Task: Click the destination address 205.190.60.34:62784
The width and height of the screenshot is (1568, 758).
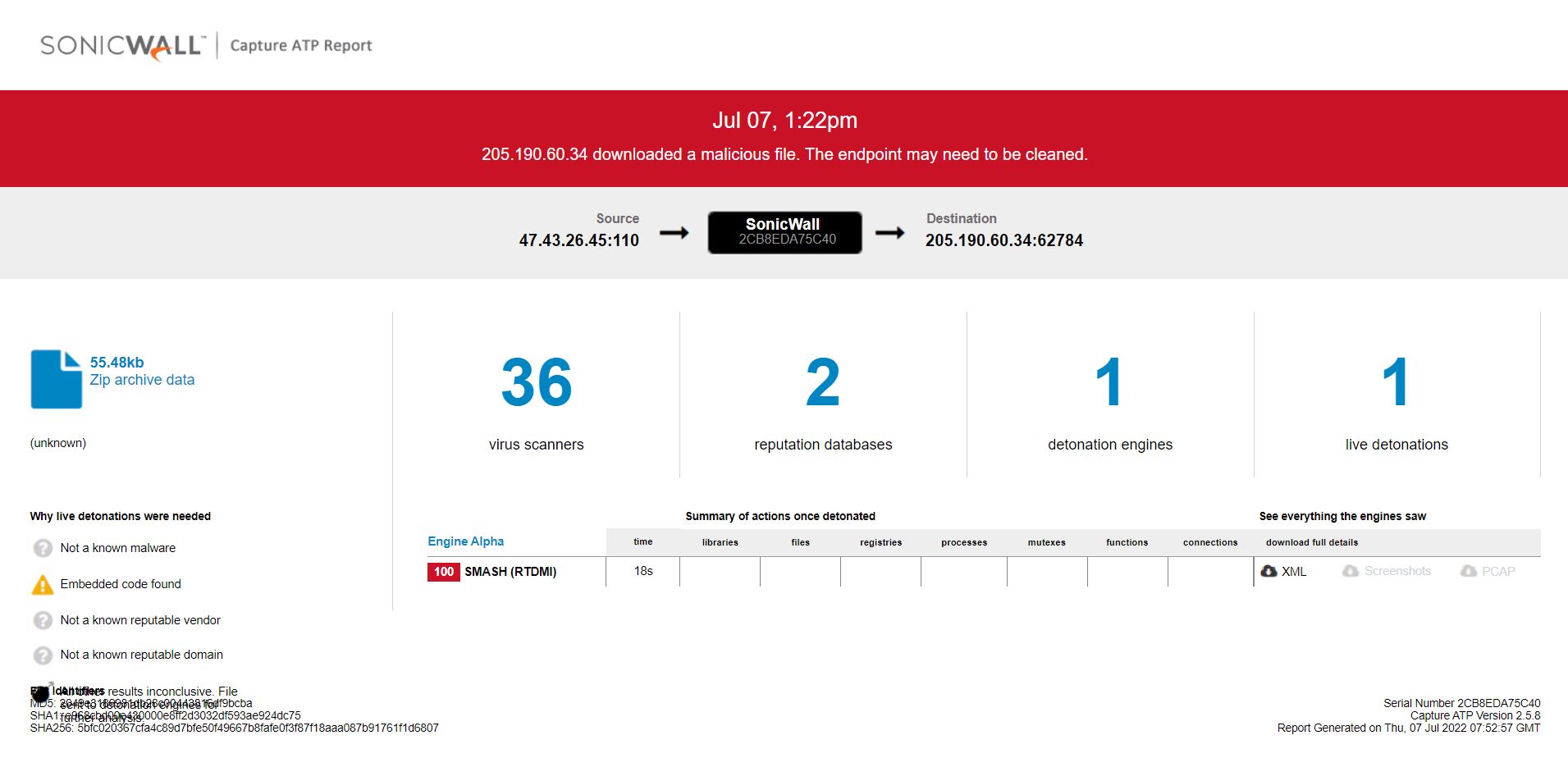Action: [x=1004, y=240]
